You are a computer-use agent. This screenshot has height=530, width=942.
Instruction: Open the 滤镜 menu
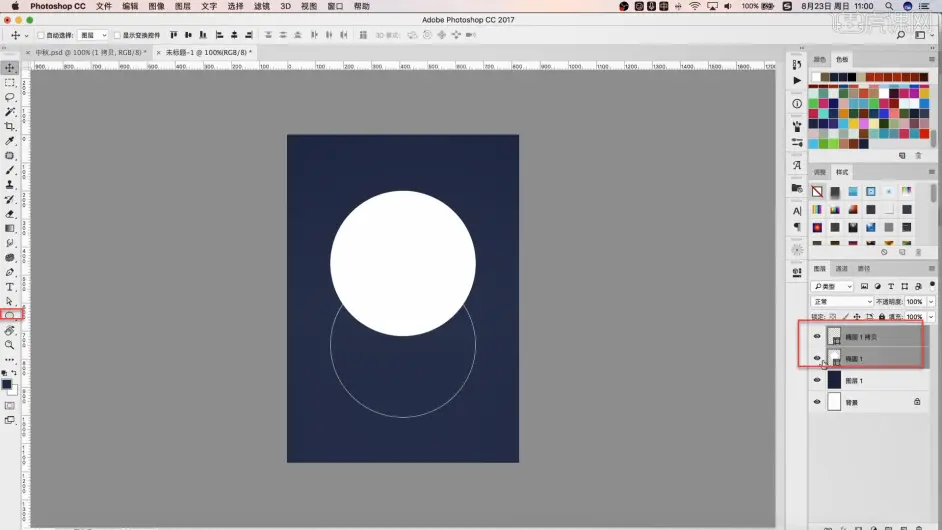tap(261, 6)
